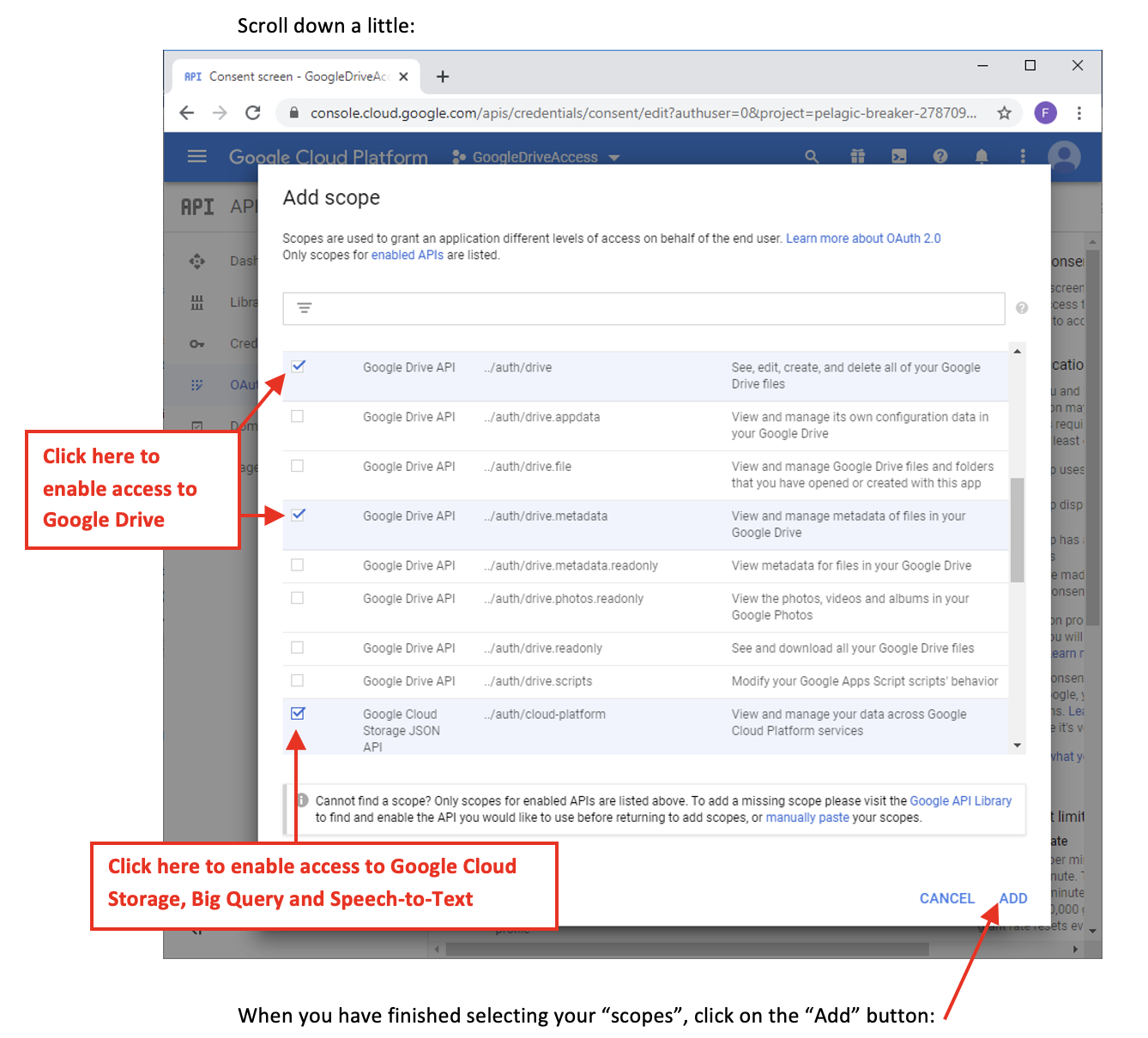The image size is (1148, 1038).
Task: Open Chrome three-dot menu
Action: pyautogui.click(x=1079, y=113)
